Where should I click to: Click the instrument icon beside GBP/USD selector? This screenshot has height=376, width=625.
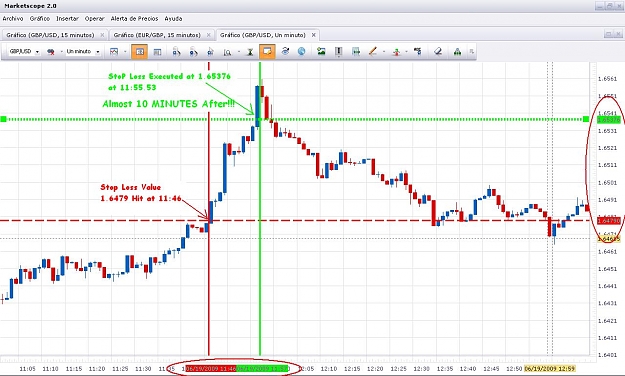point(51,52)
